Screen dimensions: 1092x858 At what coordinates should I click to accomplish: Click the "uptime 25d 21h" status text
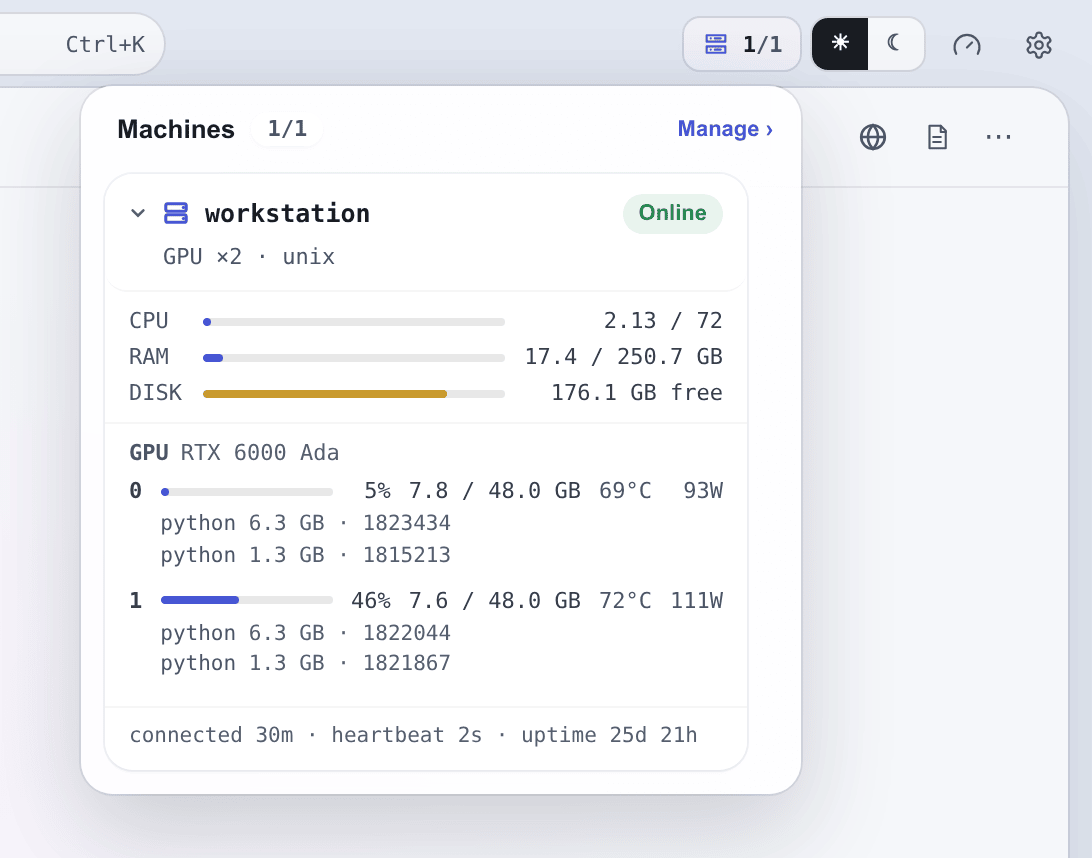(609, 735)
